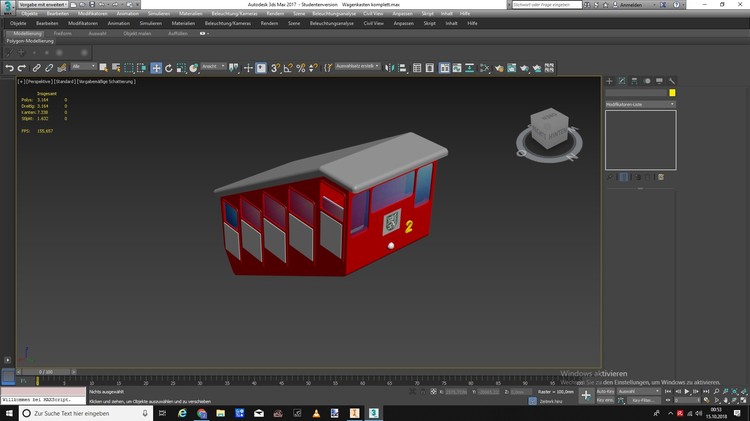
Task: Click the Undo arrow in main toolbar
Action: (9, 68)
